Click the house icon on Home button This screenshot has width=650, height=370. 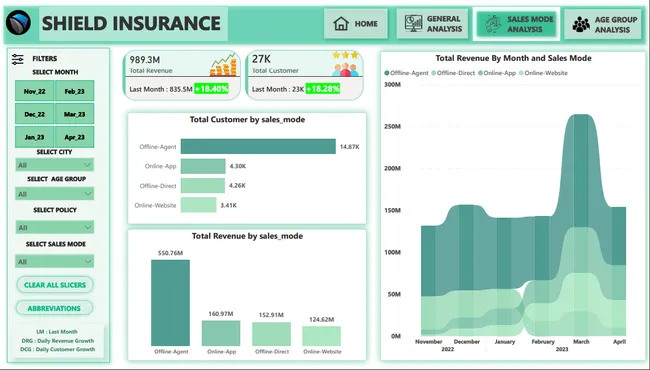click(x=341, y=24)
